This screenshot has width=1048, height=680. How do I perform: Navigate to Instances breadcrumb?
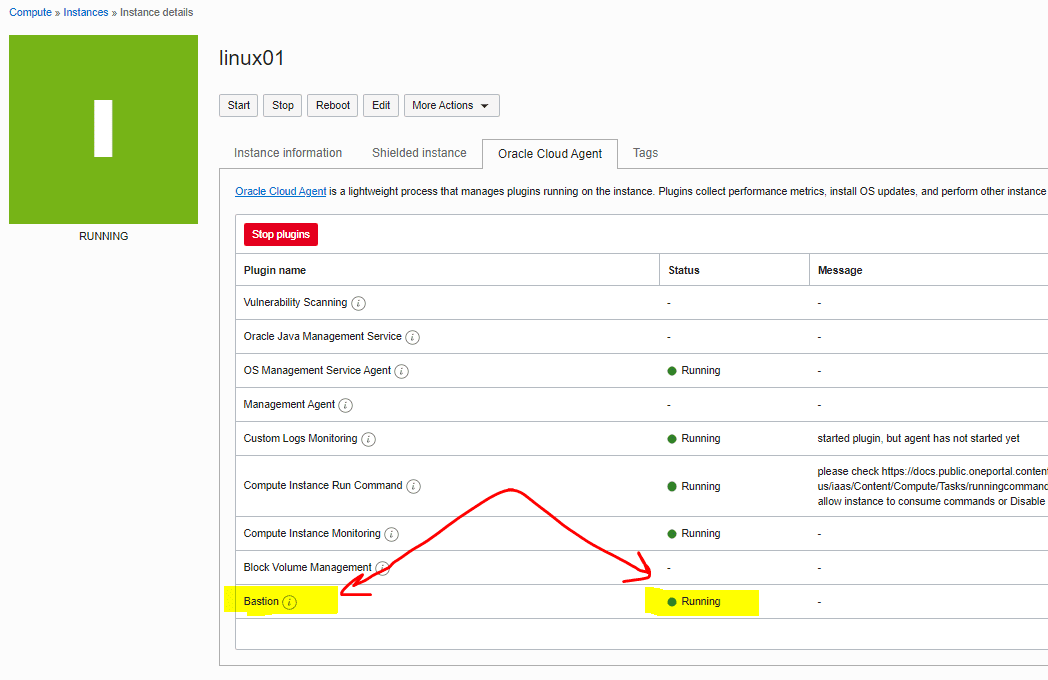tap(86, 12)
